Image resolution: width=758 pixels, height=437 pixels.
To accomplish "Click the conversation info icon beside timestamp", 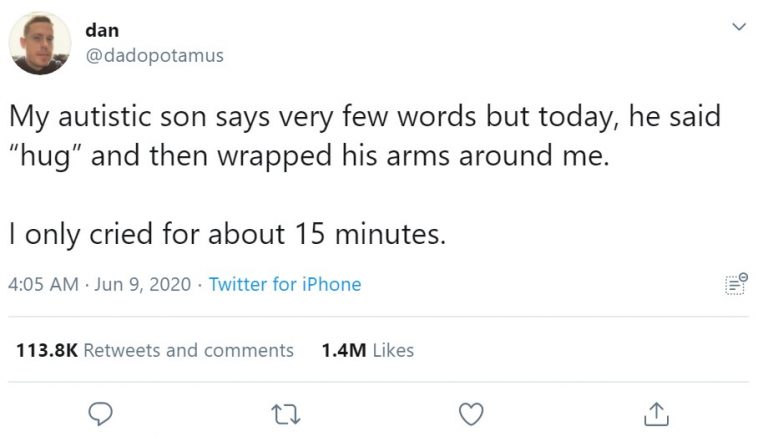I will click(735, 286).
